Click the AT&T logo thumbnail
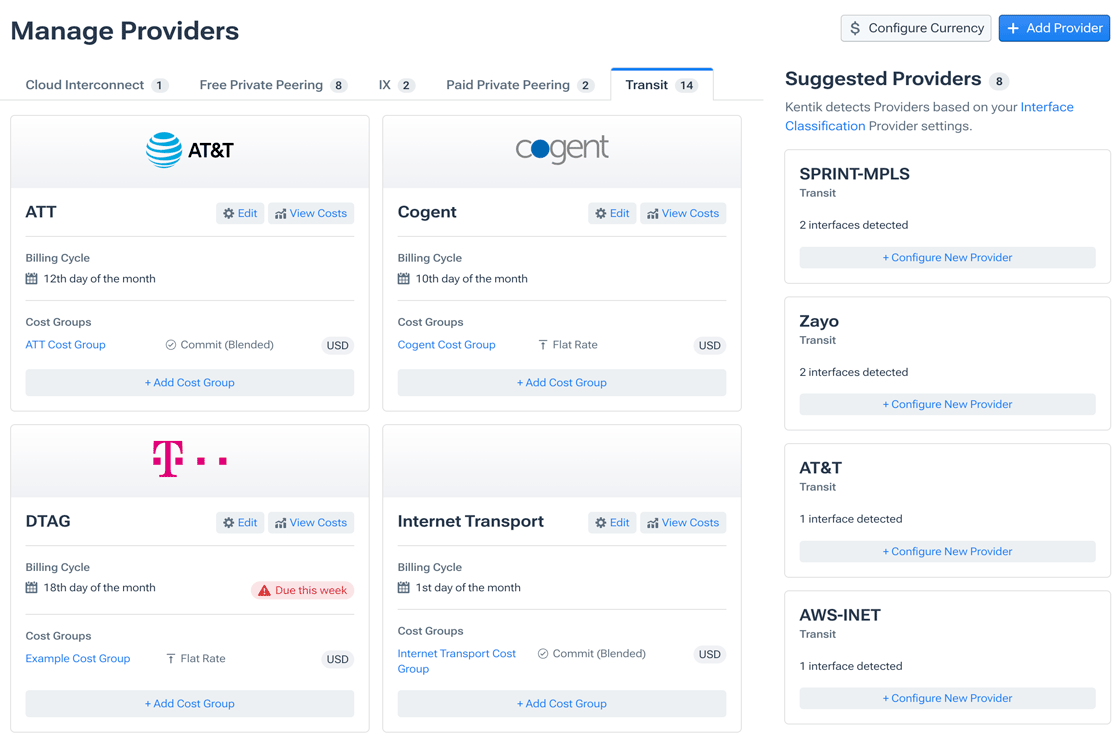This screenshot has width=1120, height=736. [x=189, y=150]
